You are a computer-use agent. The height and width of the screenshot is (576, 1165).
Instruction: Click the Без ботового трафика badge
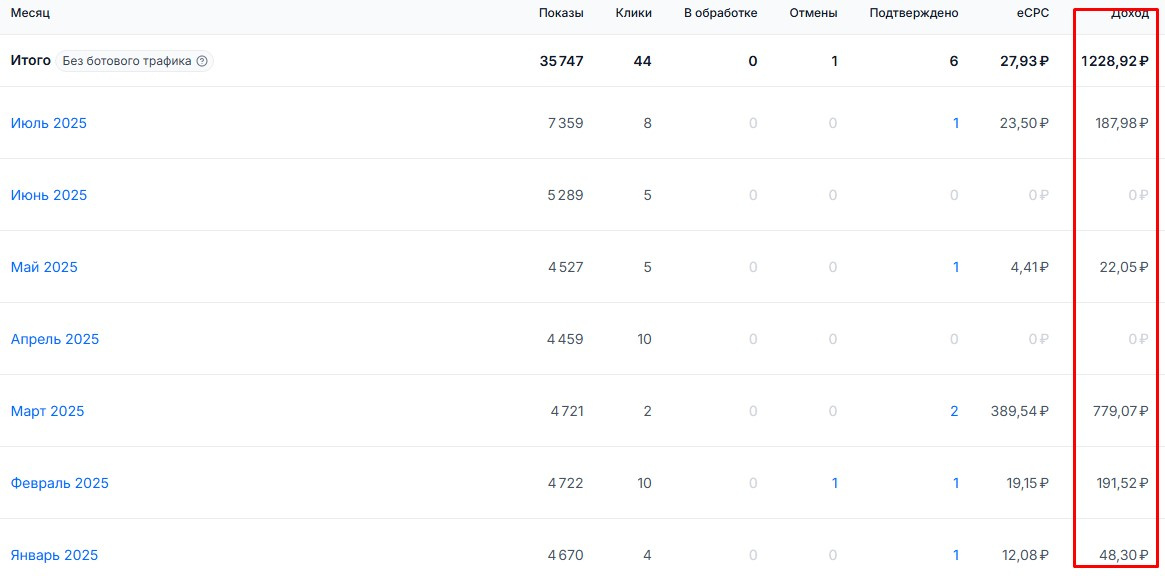click(x=126, y=61)
